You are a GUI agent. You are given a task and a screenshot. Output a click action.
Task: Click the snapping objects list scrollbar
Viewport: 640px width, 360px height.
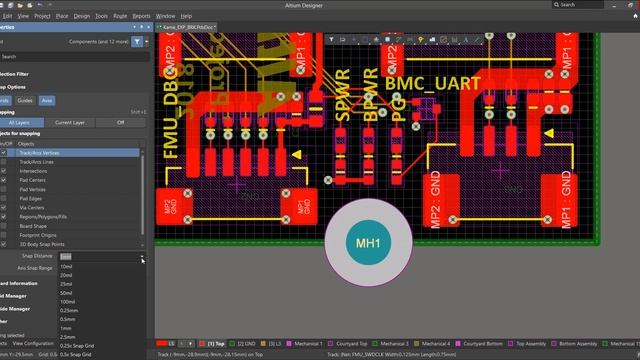coord(142,195)
